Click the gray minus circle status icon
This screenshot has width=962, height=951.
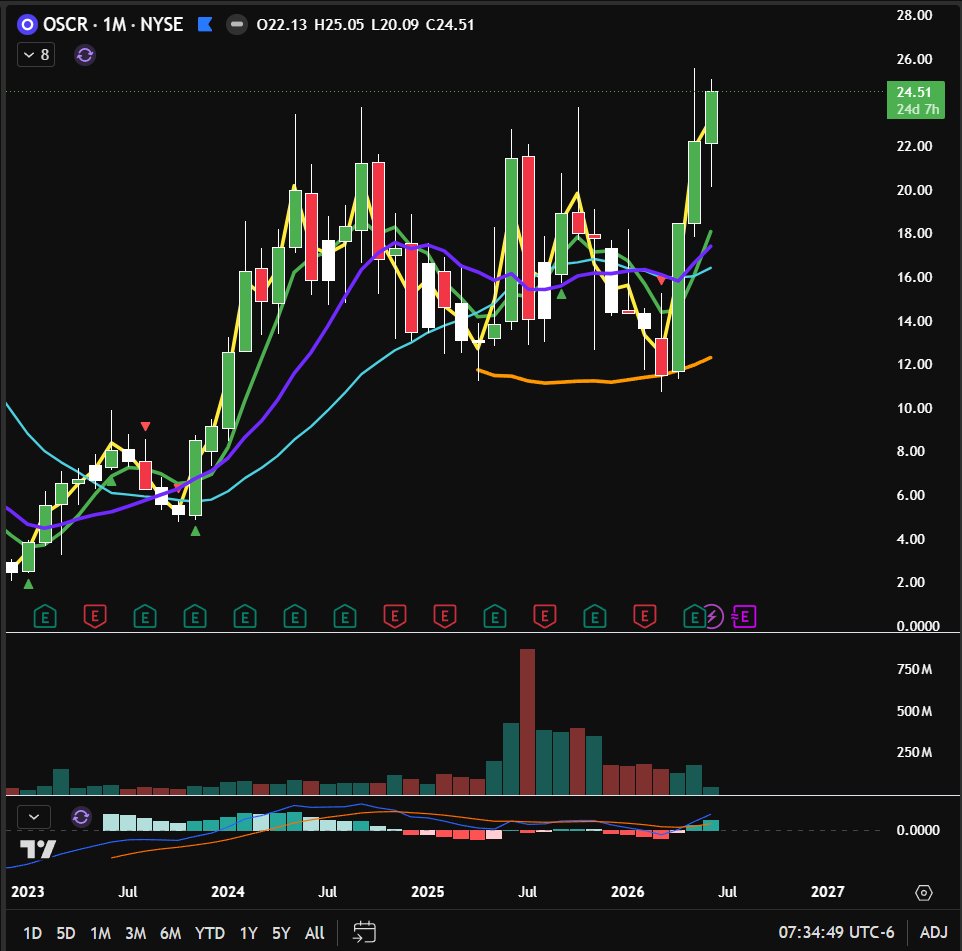(237, 25)
